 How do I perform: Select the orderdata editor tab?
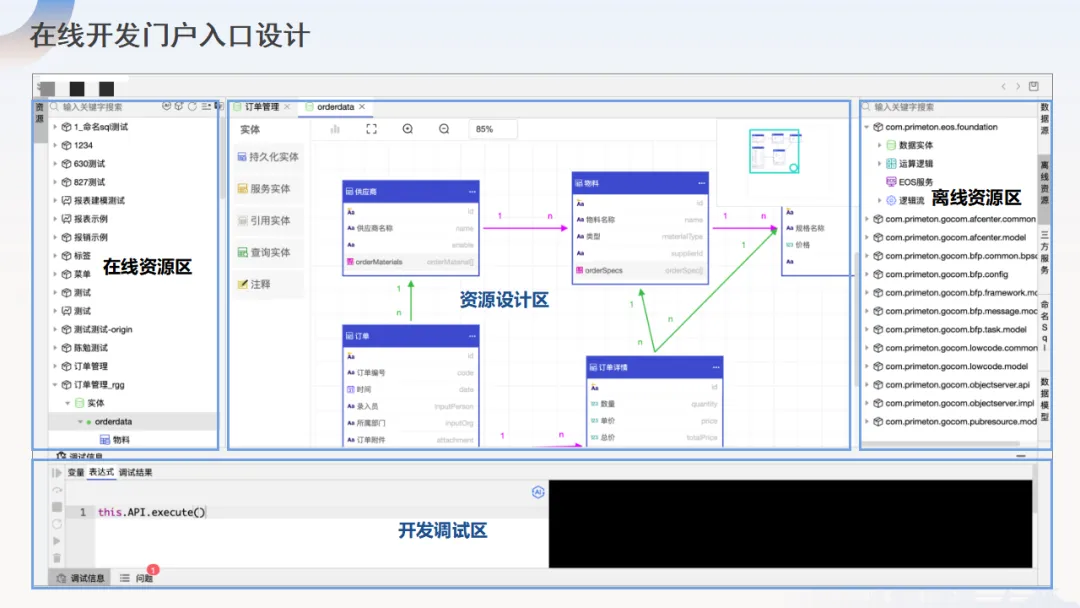(x=335, y=107)
